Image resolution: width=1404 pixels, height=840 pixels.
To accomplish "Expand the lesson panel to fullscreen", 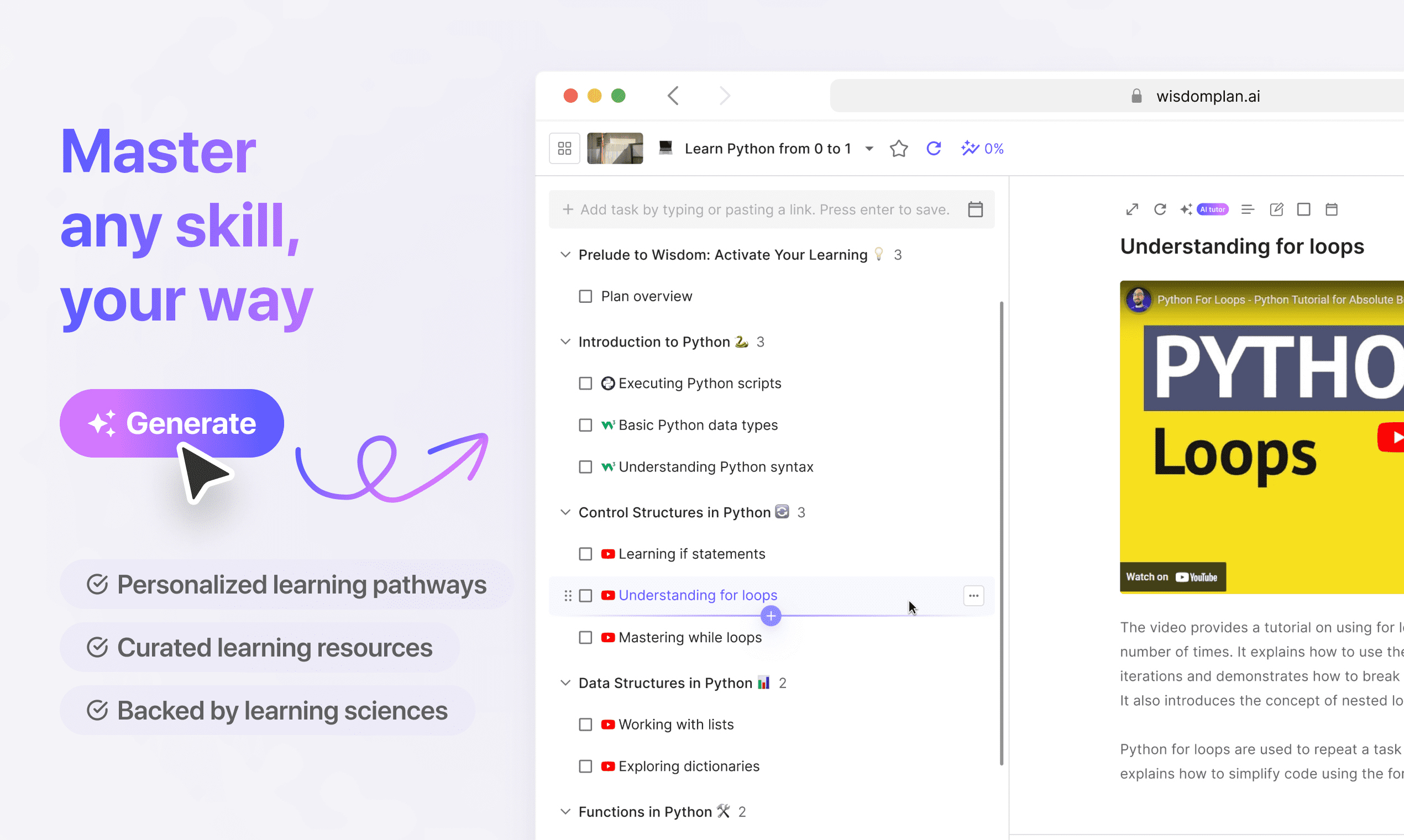I will pos(1131,209).
